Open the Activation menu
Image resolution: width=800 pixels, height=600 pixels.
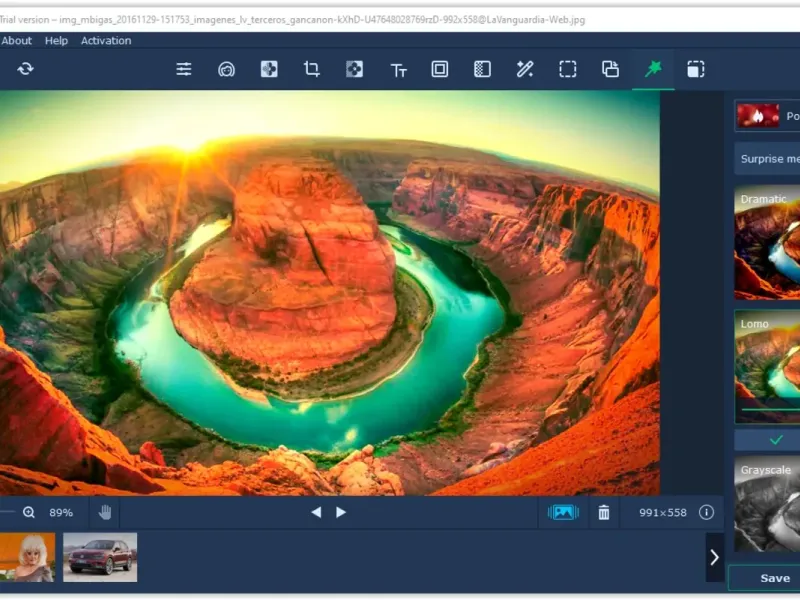click(x=106, y=41)
